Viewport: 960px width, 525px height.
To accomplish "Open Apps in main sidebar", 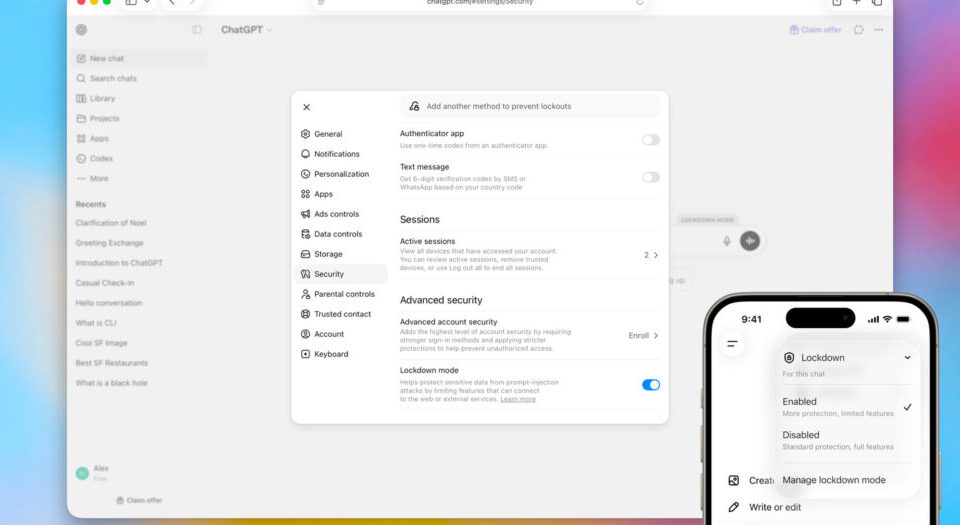I will [140, 139].
